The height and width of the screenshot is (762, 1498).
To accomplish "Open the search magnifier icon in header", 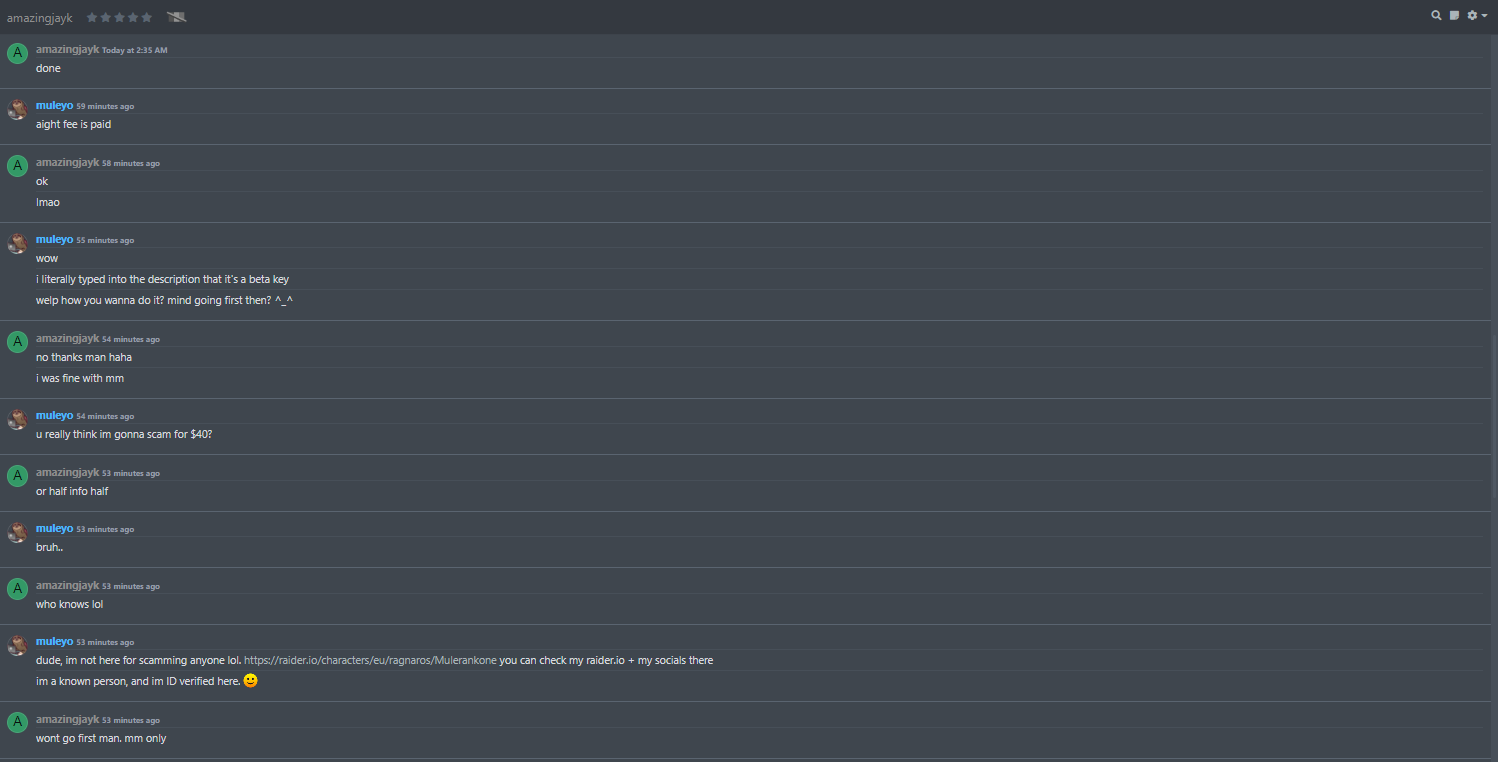I will 1437,15.
